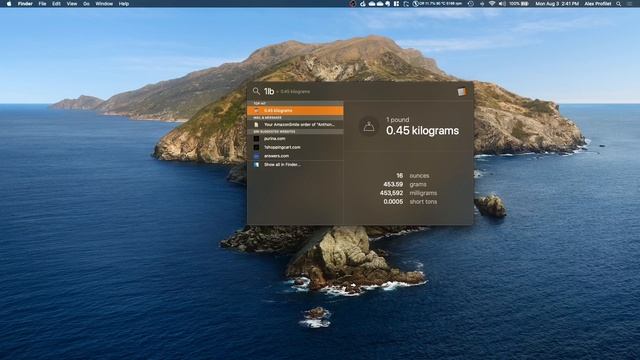This screenshot has height=360, width=640.
Task: Click the Calculator icon in Spotlight bar
Action: pos(462,91)
